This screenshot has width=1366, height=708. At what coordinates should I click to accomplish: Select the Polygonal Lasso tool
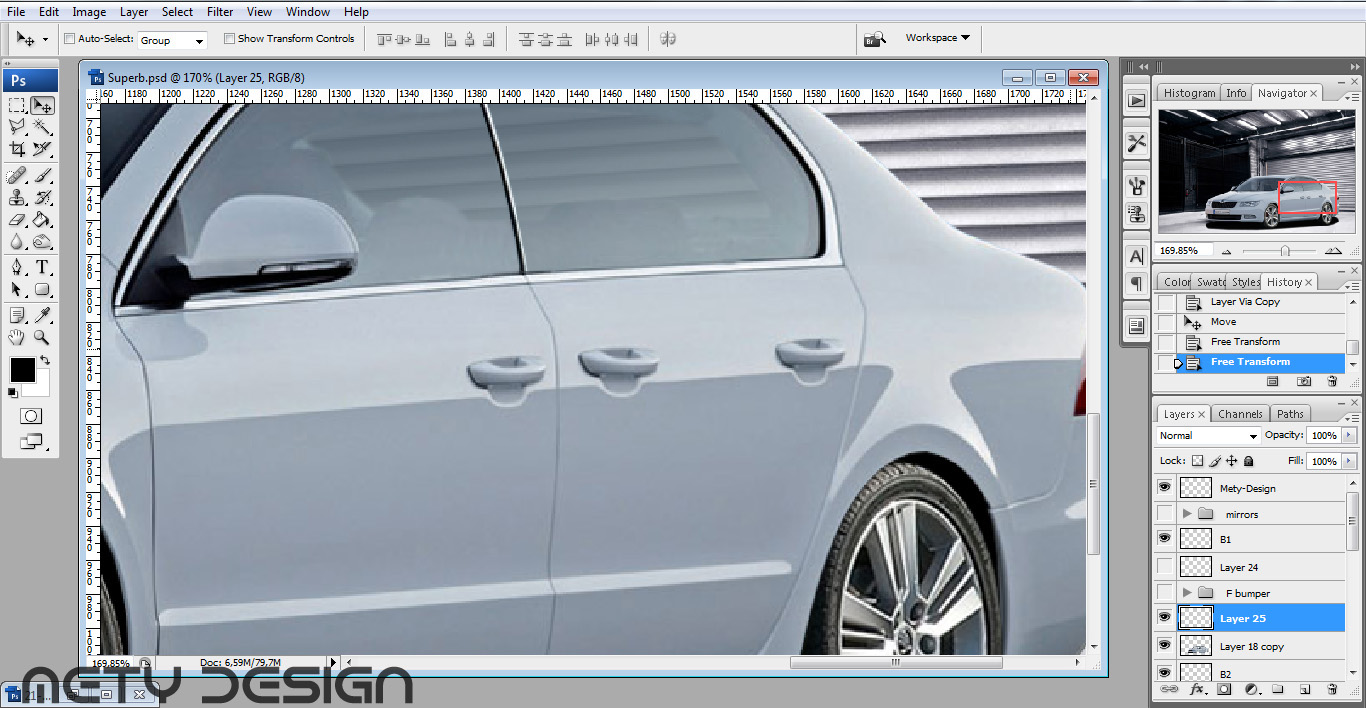tap(17, 127)
